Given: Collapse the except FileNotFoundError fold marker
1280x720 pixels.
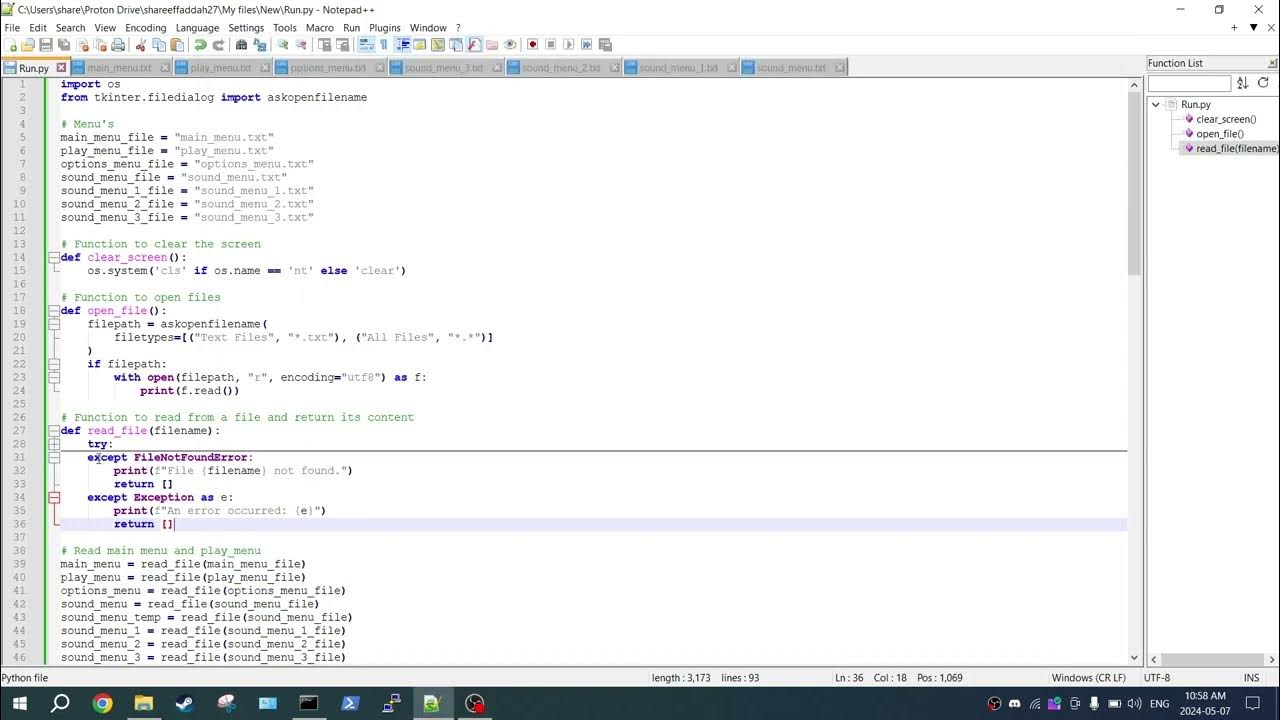Looking at the screenshot, I should (54, 457).
